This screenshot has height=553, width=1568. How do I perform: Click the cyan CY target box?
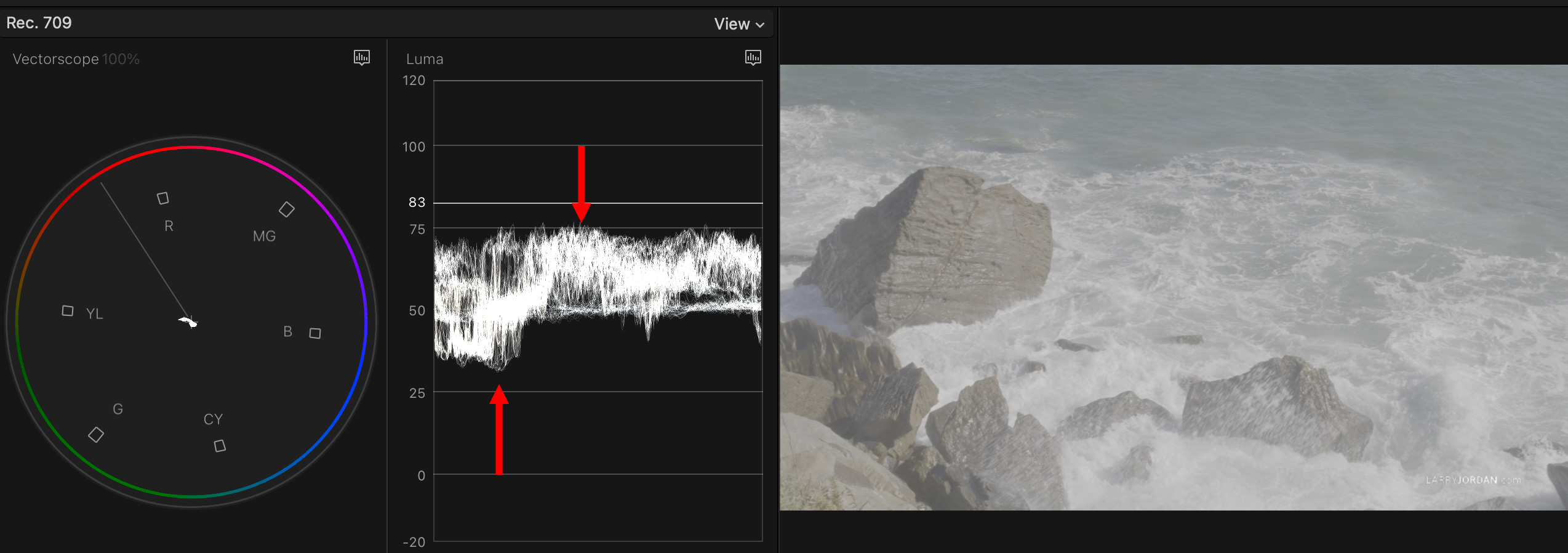(220, 445)
